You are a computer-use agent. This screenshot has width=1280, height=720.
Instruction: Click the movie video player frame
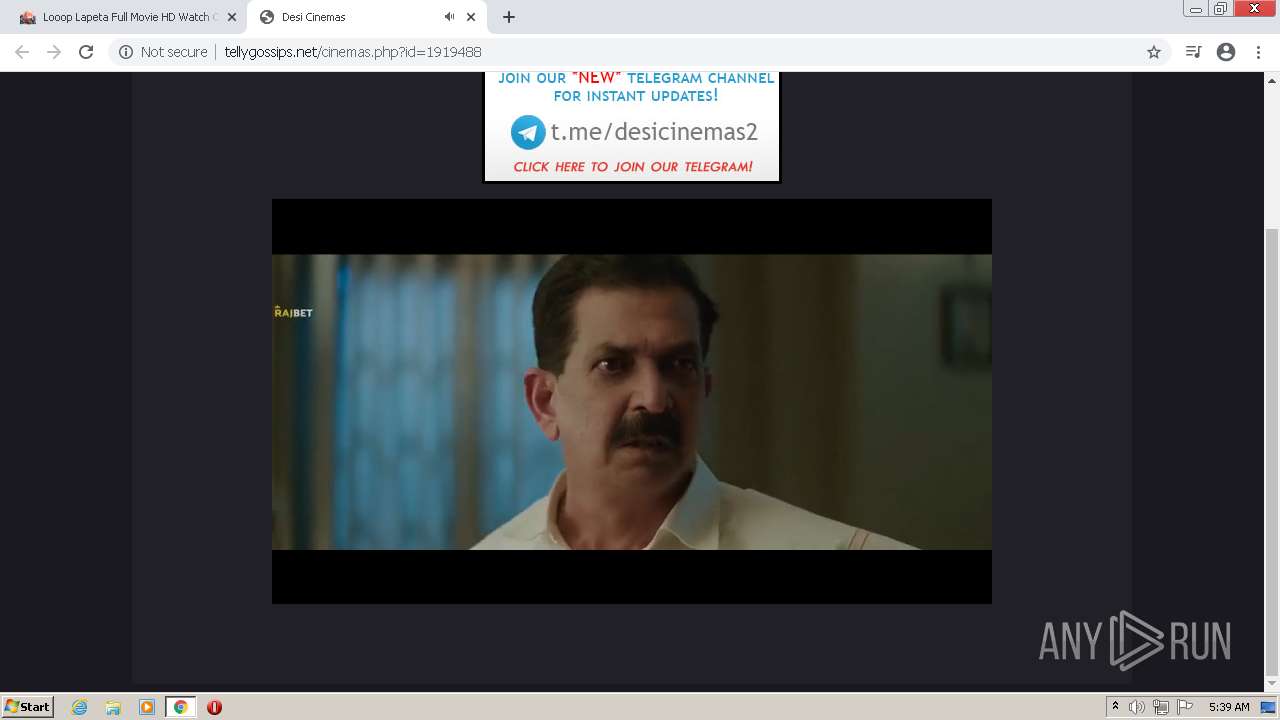632,401
